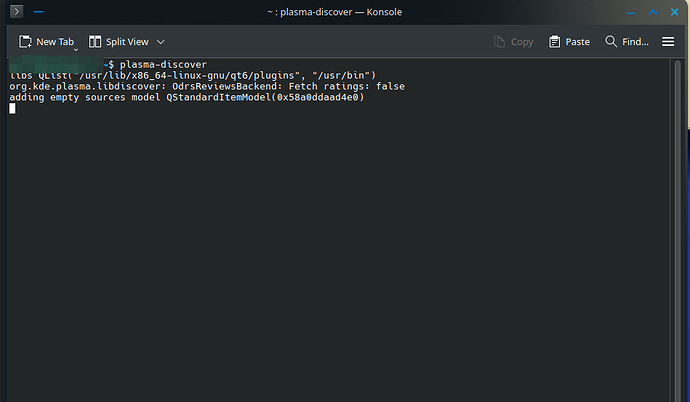Click the Copy toolbar button

(x=514, y=42)
